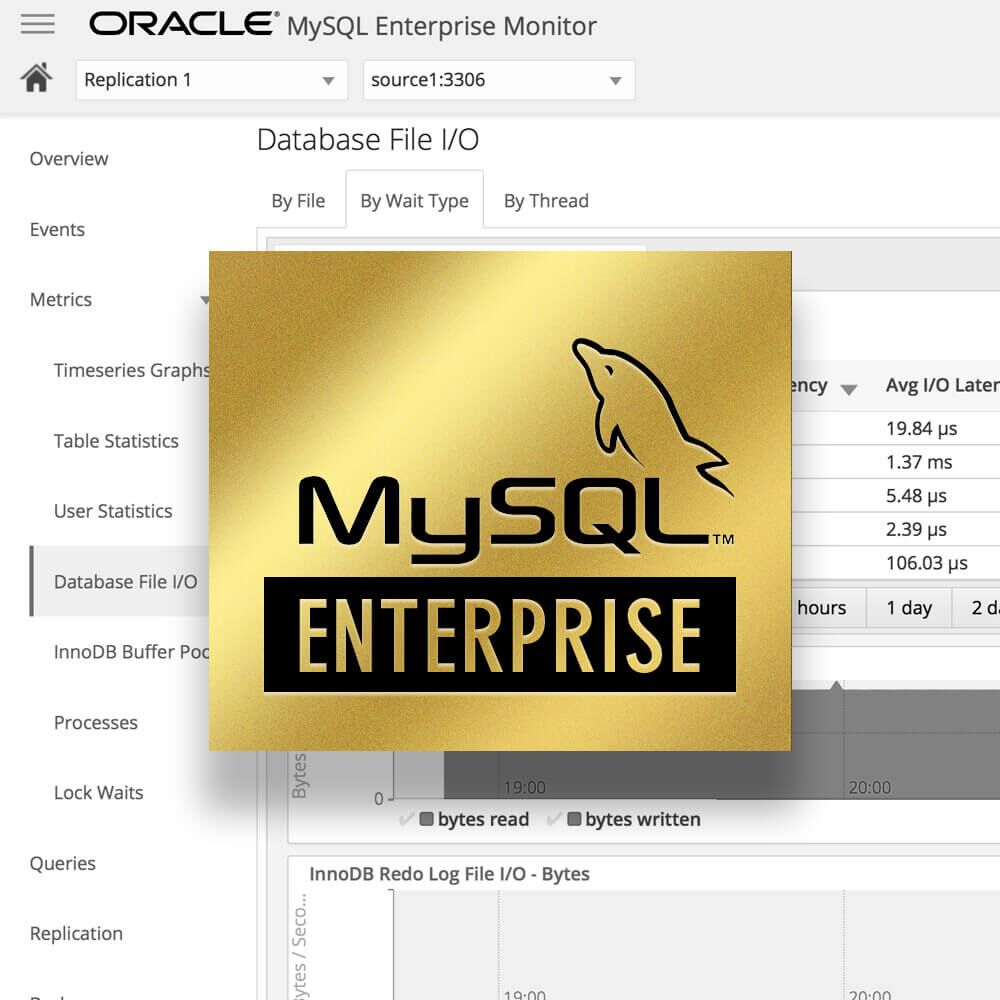Open the source1:3306 server dropdown
Screen dimensions: 1000x1000
coord(498,80)
